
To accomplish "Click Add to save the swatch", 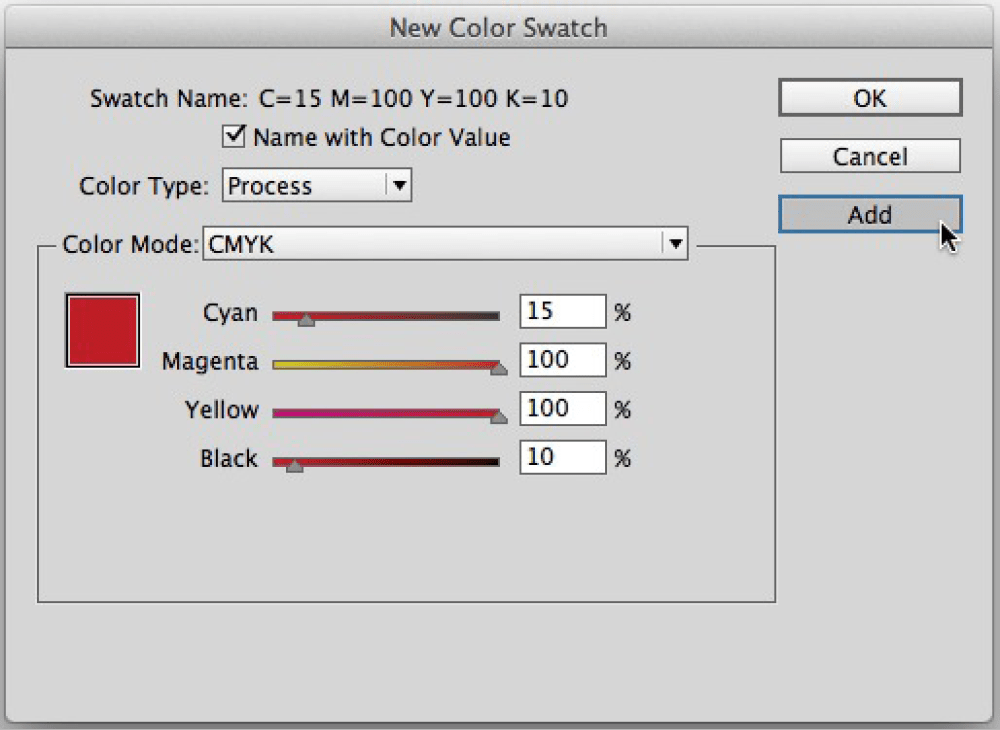I will tap(869, 215).
